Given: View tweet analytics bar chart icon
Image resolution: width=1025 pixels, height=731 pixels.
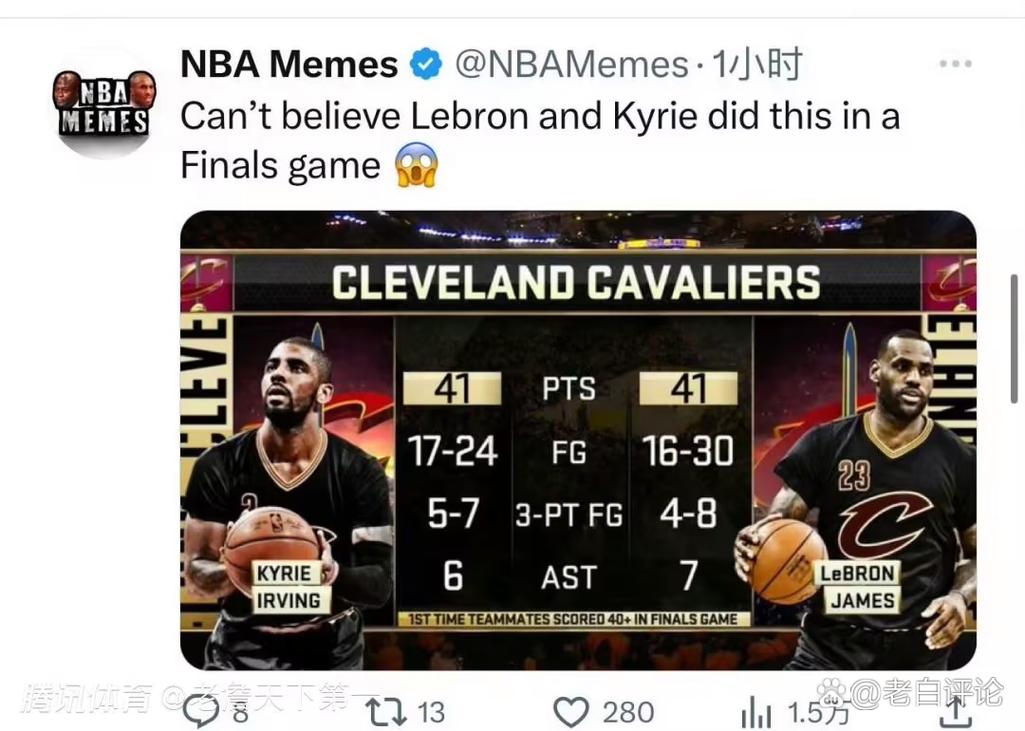Looking at the screenshot, I should [x=756, y=712].
